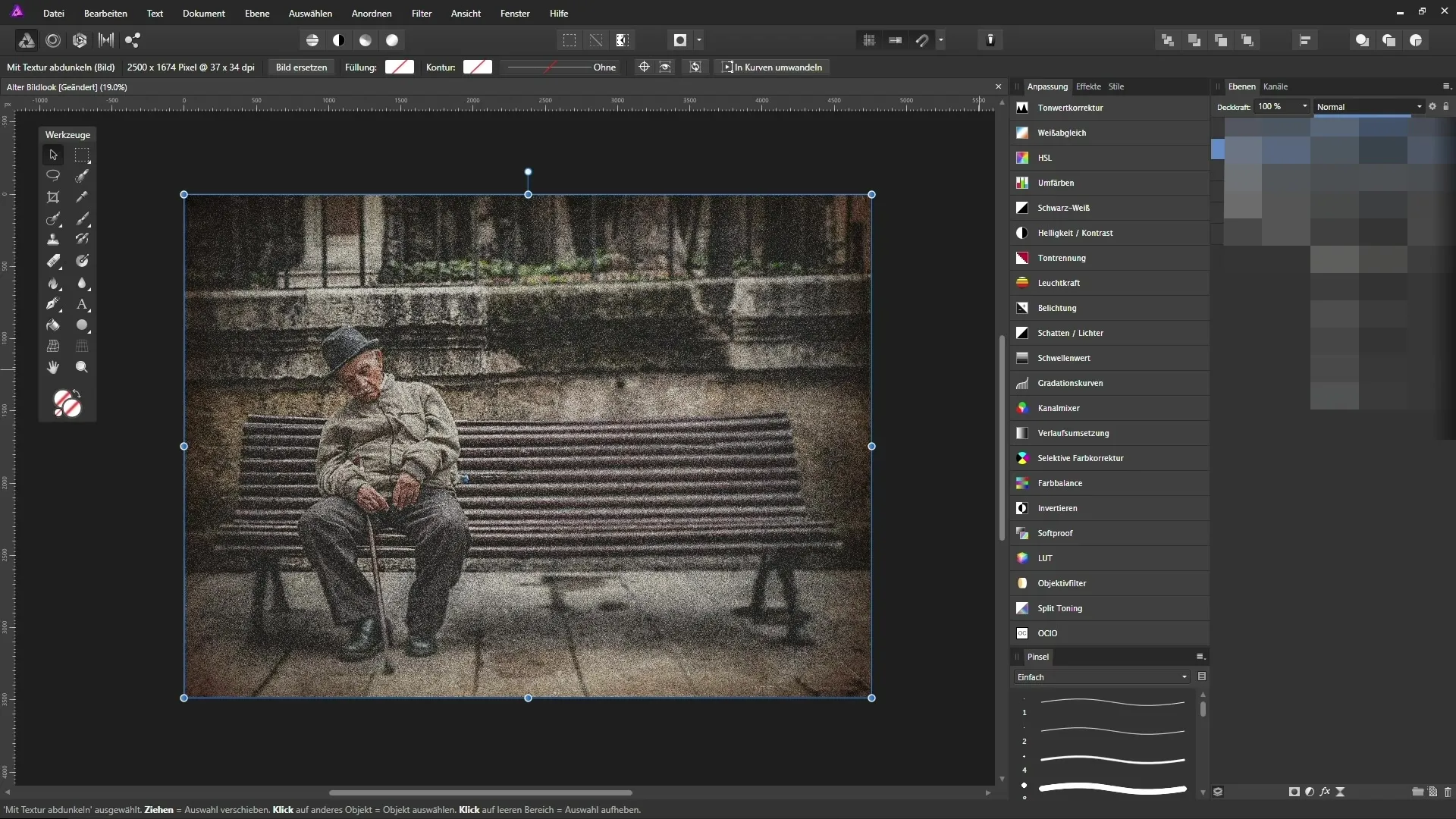Select the mesh warp tool

[x=53, y=346]
